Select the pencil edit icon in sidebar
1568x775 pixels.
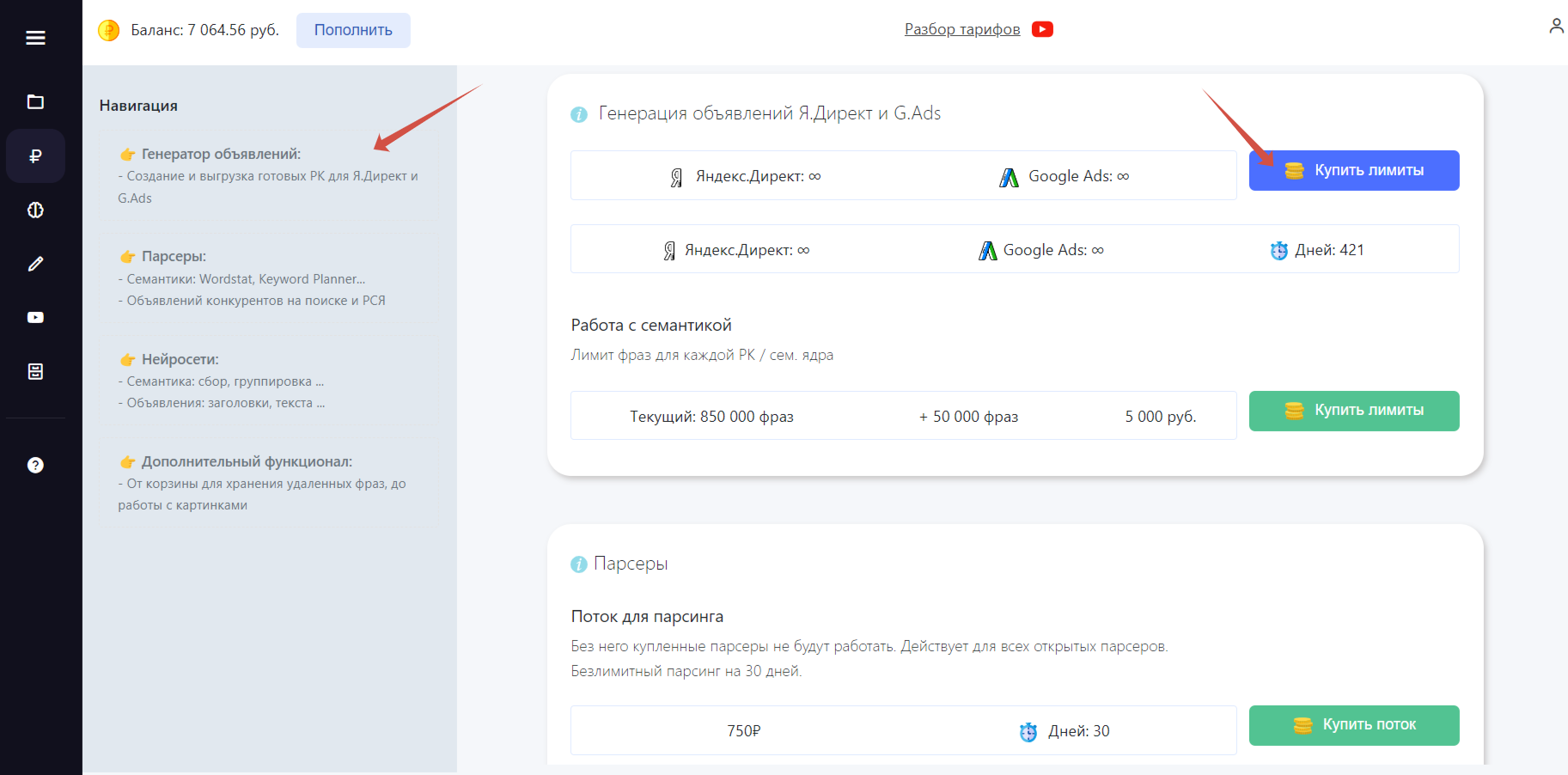35,264
